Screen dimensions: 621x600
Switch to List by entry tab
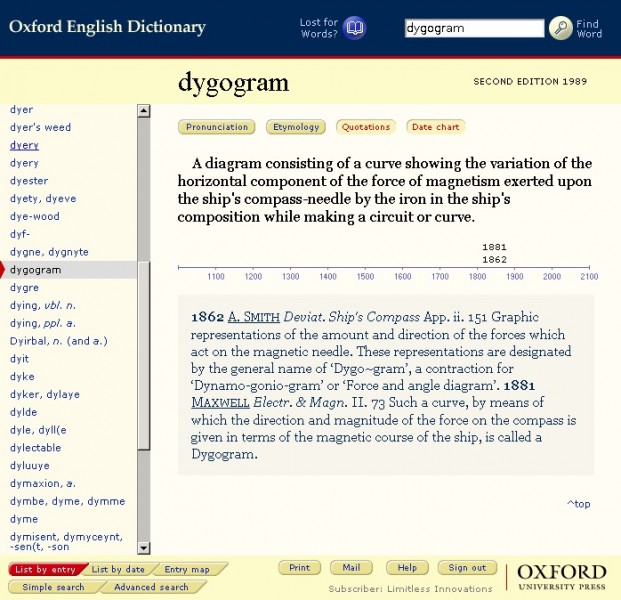pyautogui.click(x=45, y=569)
